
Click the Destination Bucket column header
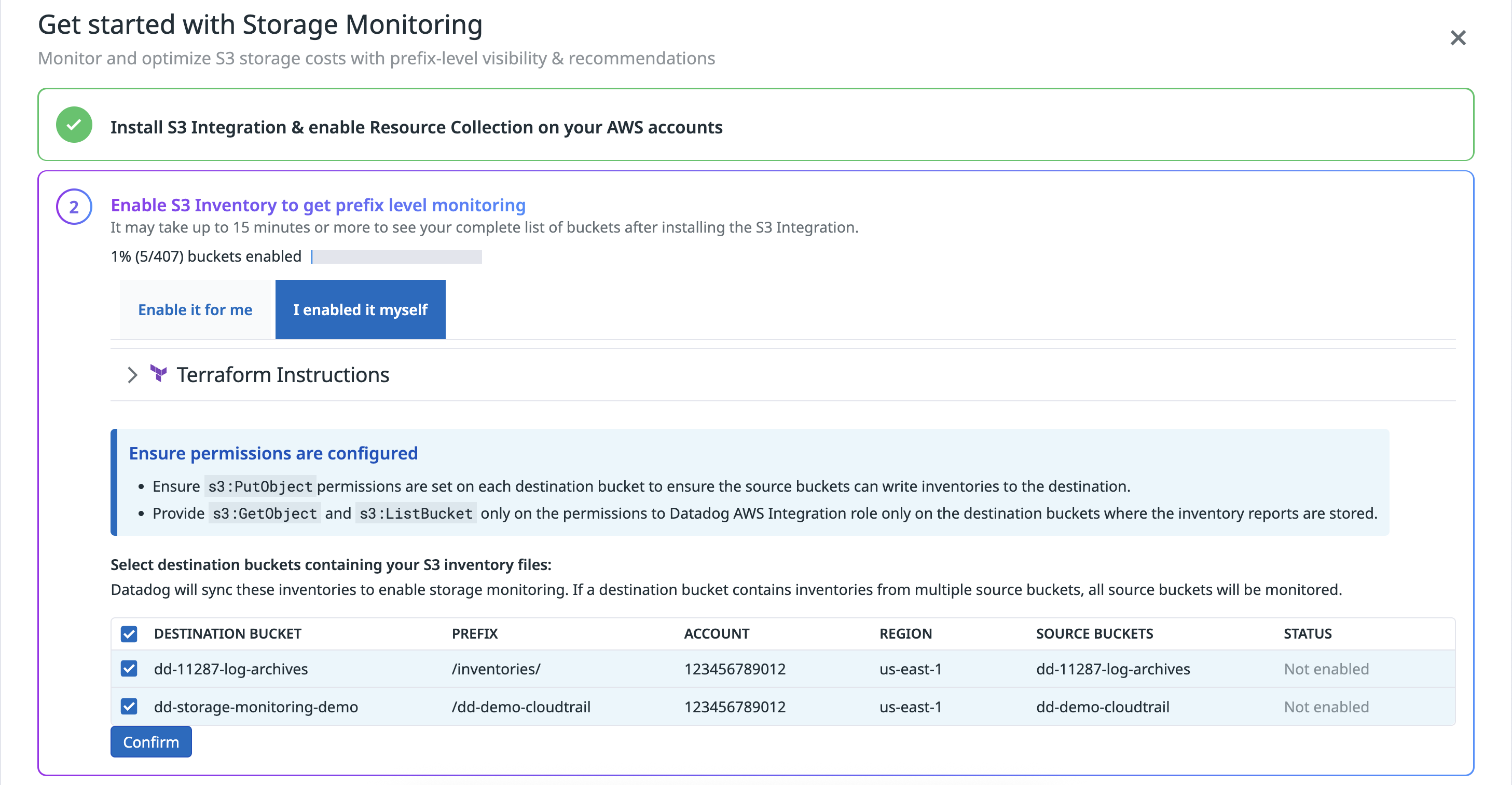point(227,633)
